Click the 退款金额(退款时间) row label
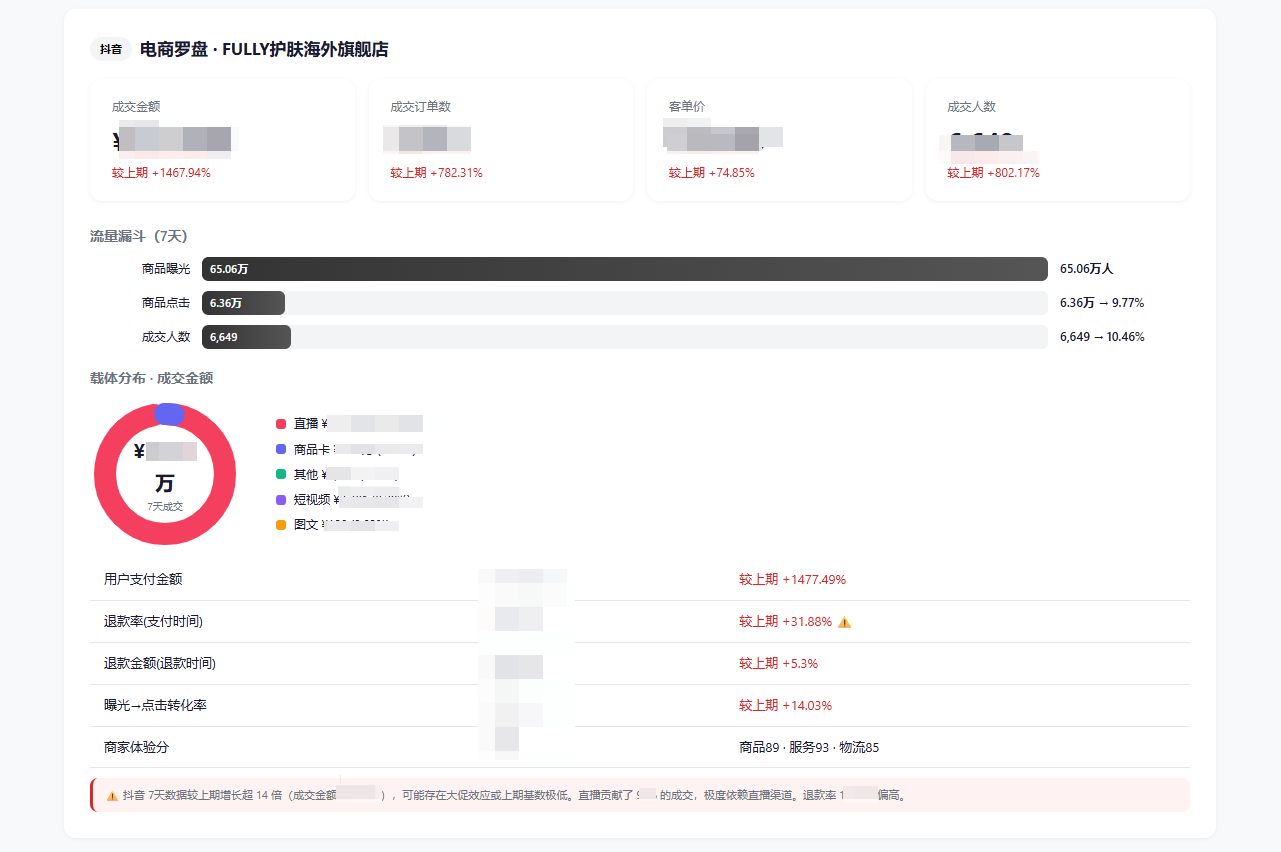This screenshot has width=1281, height=852. tap(160, 664)
